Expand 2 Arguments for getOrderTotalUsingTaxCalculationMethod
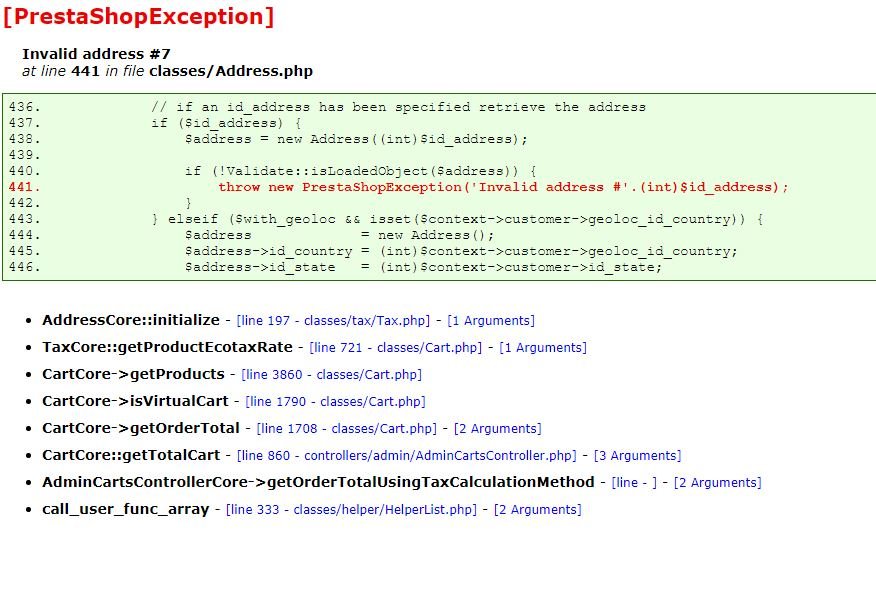This screenshot has height=592, width=876. click(x=717, y=483)
